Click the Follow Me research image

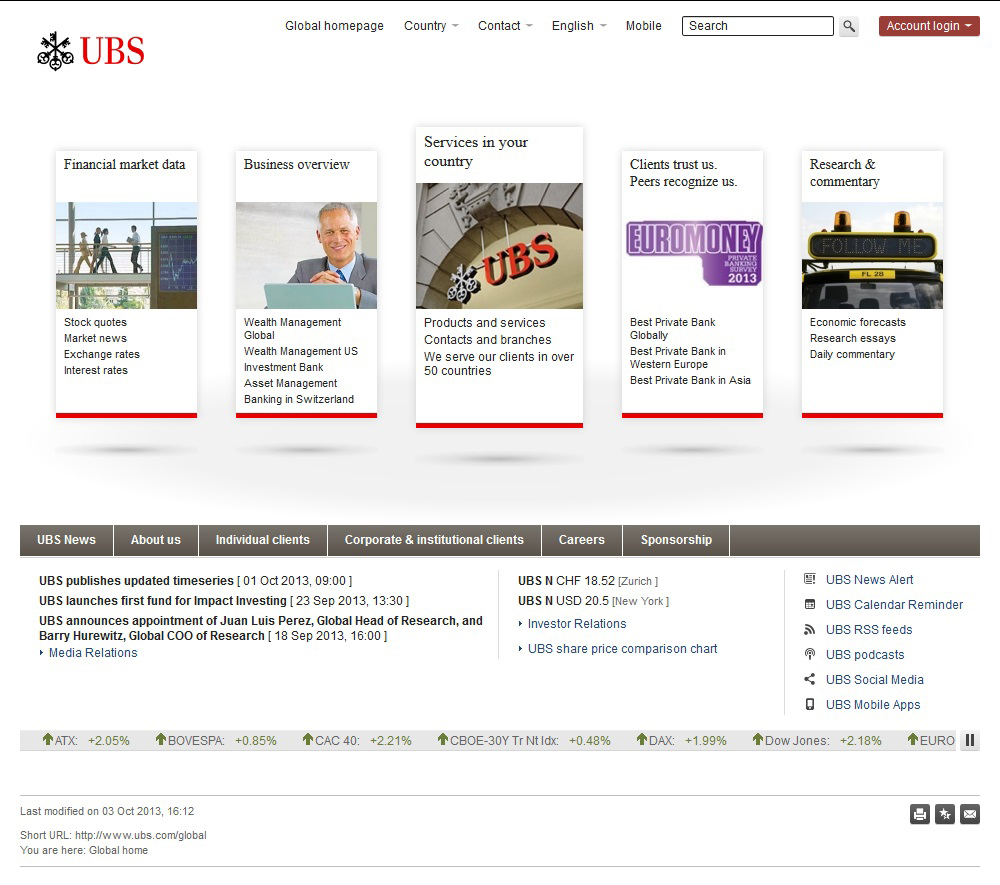tap(872, 256)
